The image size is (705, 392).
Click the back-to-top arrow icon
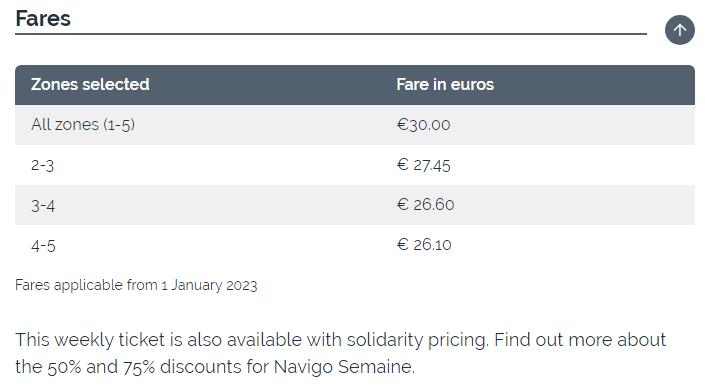click(679, 30)
